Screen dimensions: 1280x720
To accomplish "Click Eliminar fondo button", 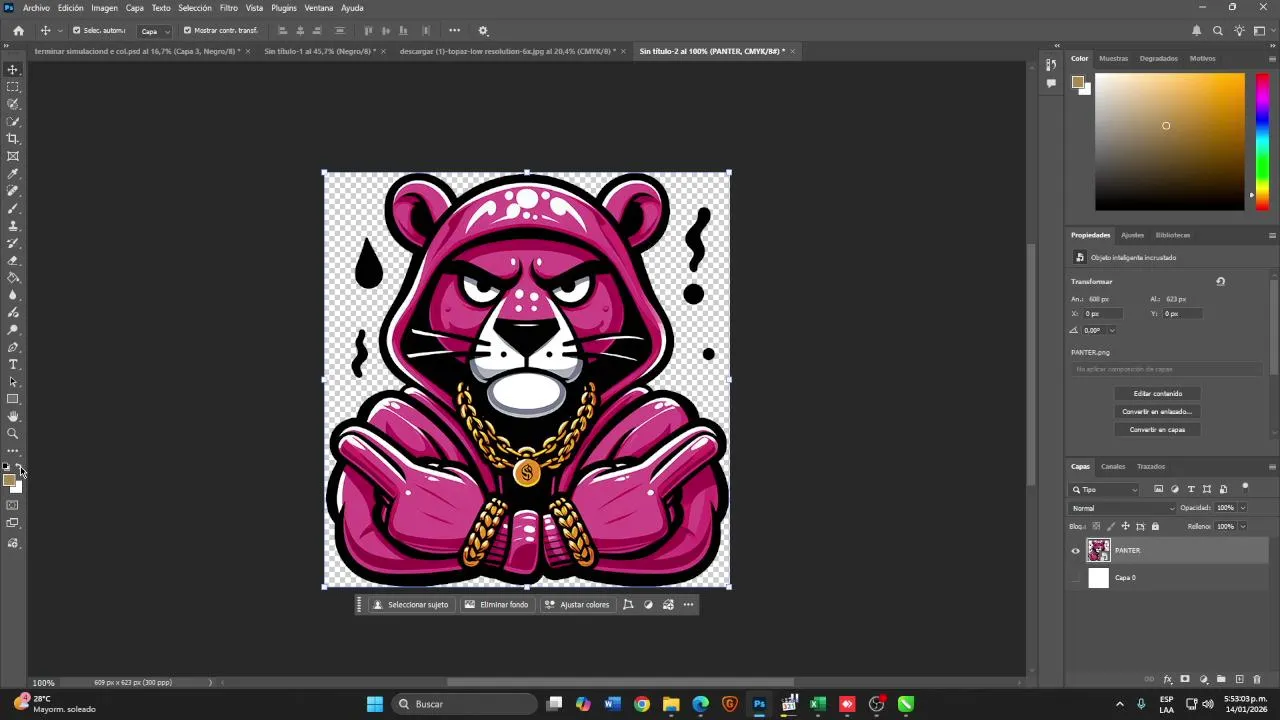I will [x=497, y=604].
